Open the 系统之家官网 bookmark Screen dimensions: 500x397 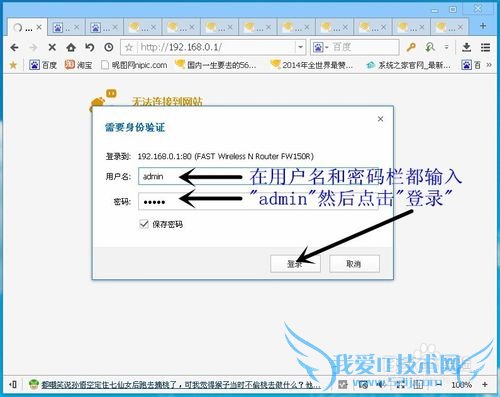coord(408,65)
